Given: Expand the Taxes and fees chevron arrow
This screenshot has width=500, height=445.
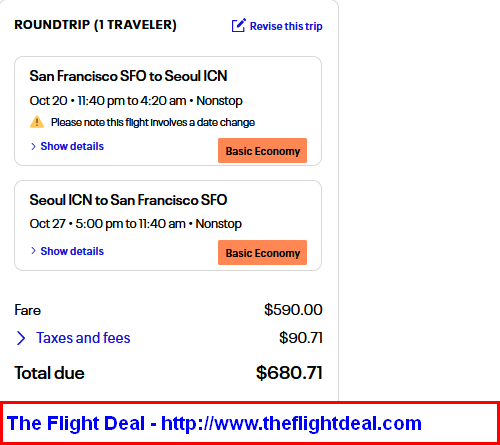Looking at the screenshot, I should [x=21, y=338].
